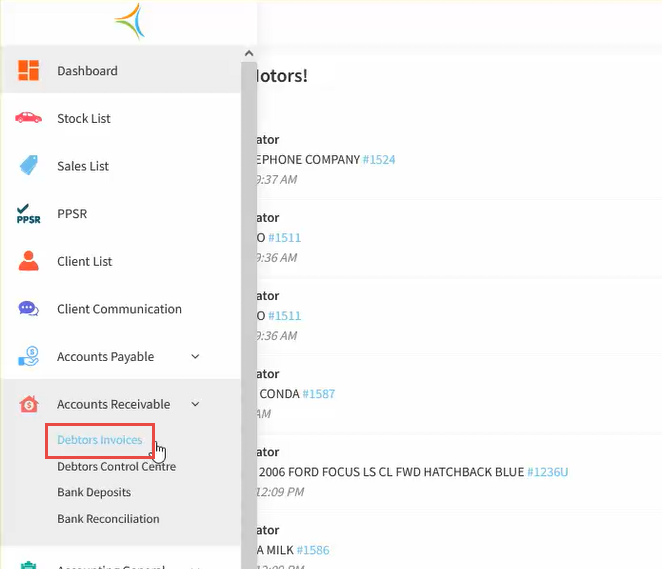Click the PPSR checkmark icon
Screen dimensions: 662x569
click(28, 214)
